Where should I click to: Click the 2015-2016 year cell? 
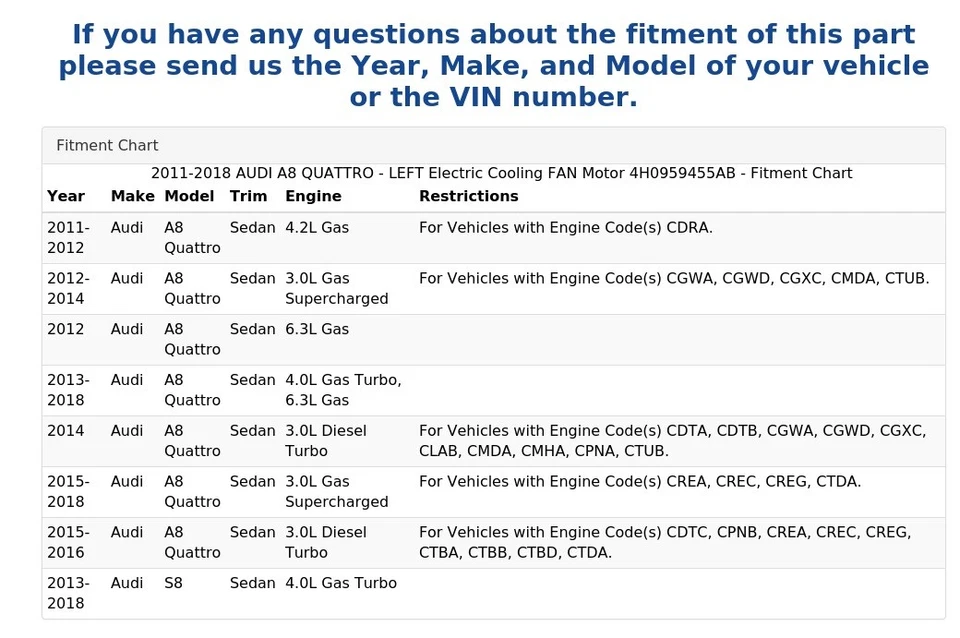click(68, 542)
